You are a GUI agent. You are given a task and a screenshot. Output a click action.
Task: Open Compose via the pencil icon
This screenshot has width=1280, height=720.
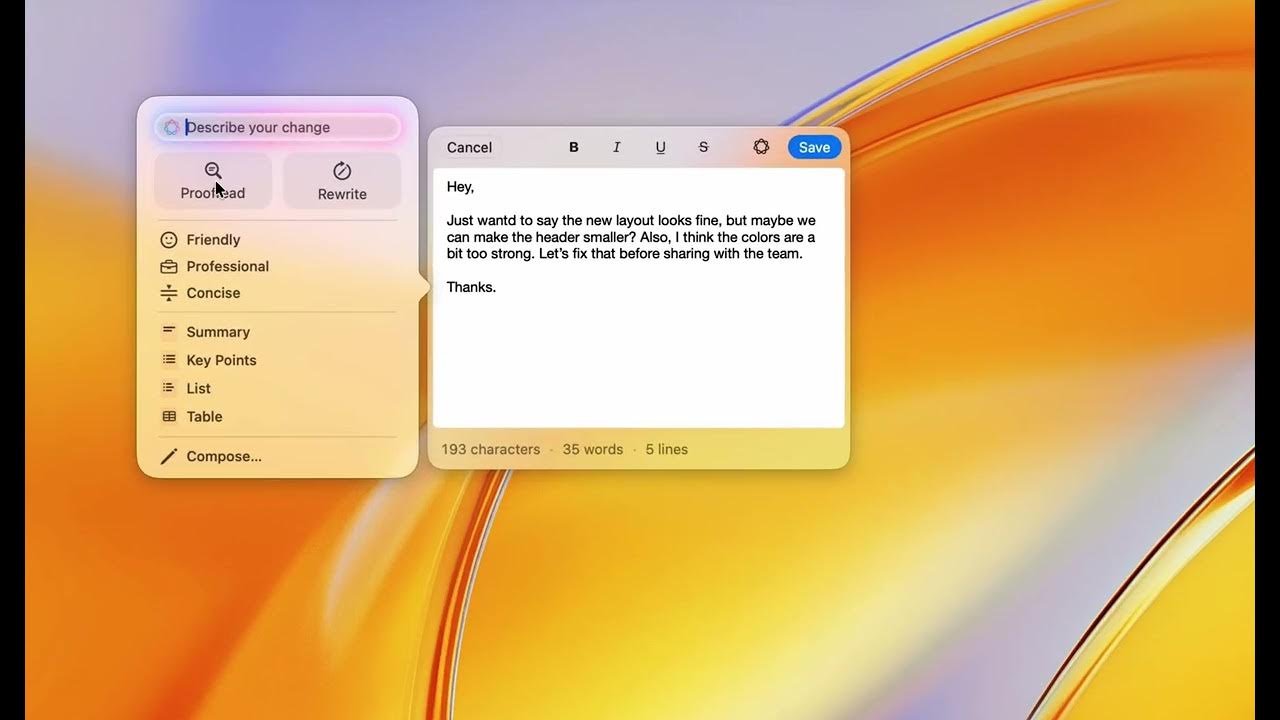click(168, 456)
